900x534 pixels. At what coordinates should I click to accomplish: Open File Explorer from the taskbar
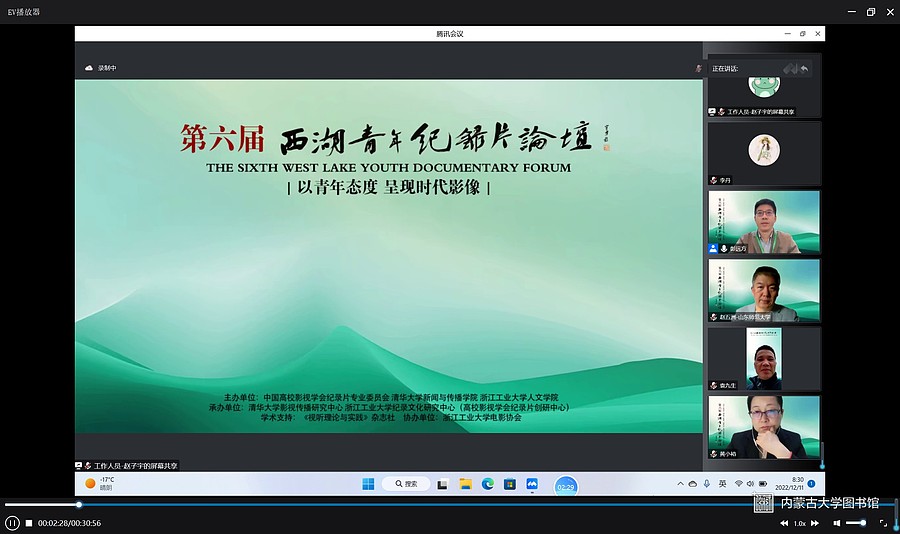(465, 484)
